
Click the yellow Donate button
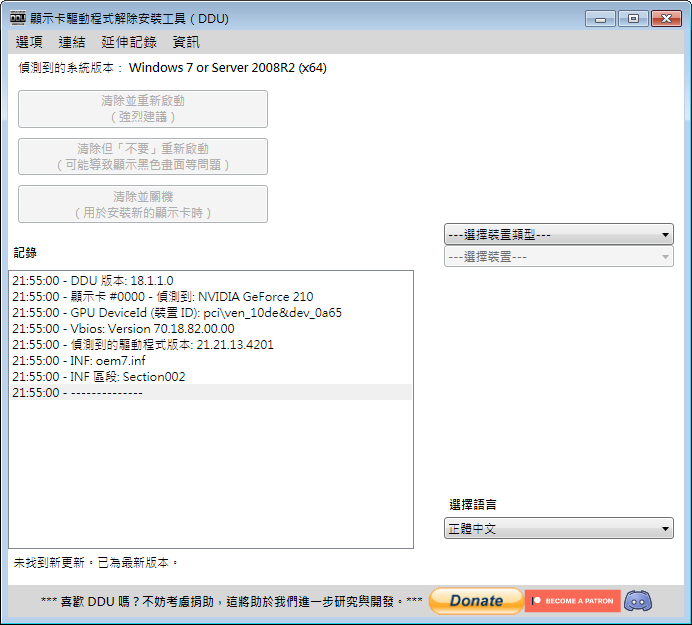pos(476,601)
